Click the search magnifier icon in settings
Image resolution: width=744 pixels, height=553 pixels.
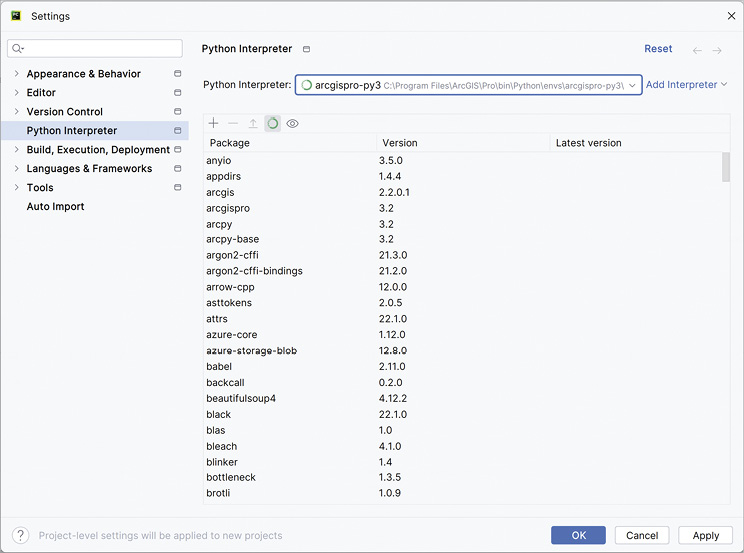[18, 48]
